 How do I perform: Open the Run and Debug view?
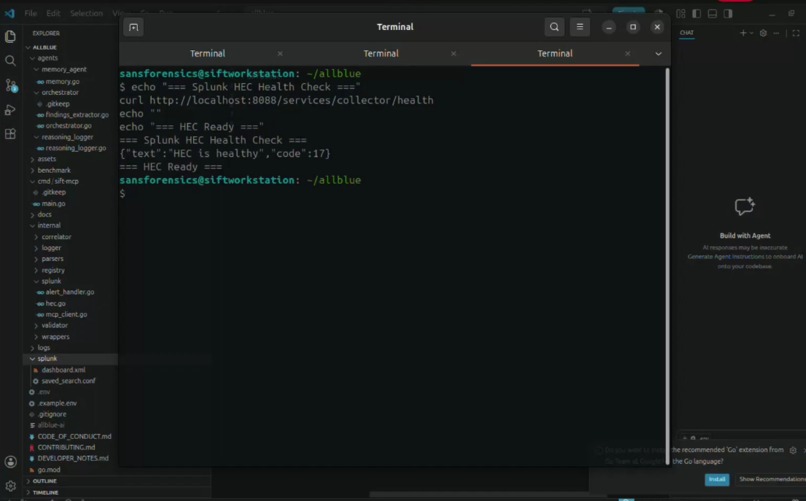10,109
